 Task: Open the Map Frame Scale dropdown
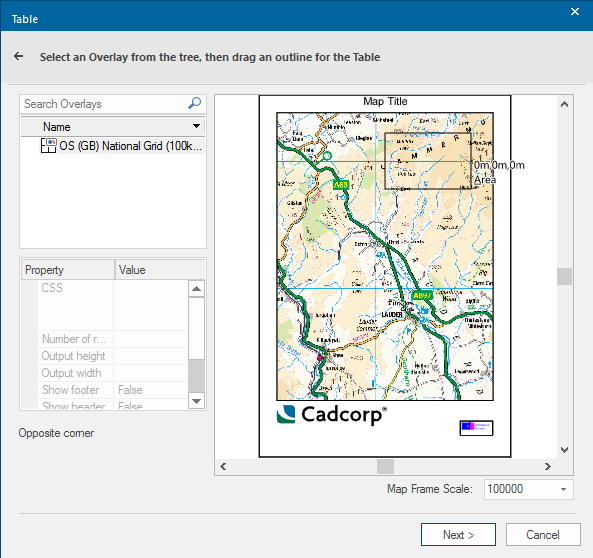564,489
